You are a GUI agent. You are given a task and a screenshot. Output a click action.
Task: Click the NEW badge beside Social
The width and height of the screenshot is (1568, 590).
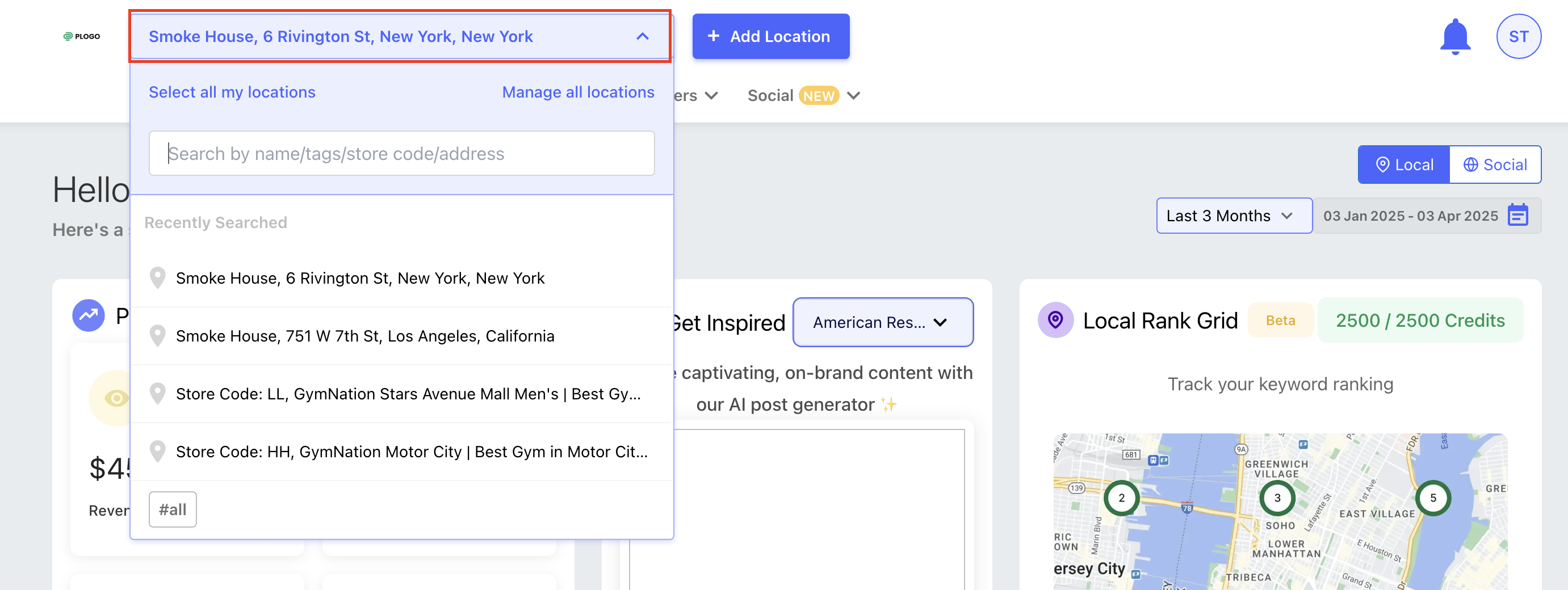pos(818,95)
